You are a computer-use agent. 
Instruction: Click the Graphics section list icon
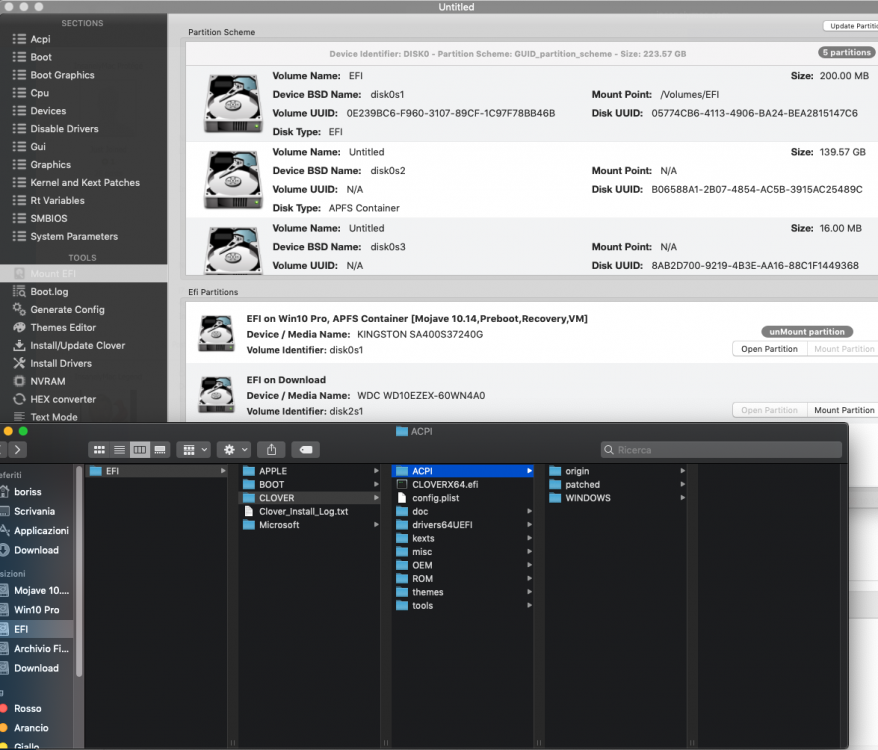(x=20, y=165)
